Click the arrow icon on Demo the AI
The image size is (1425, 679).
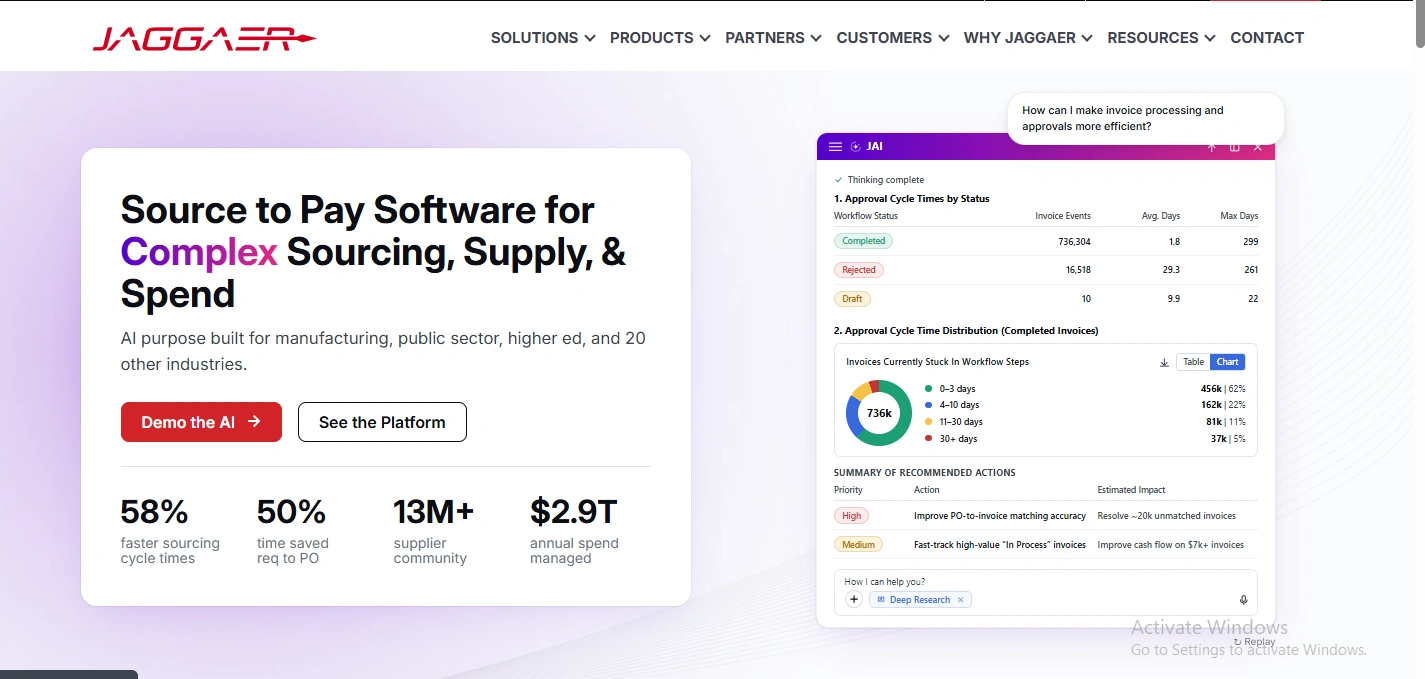[254, 422]
